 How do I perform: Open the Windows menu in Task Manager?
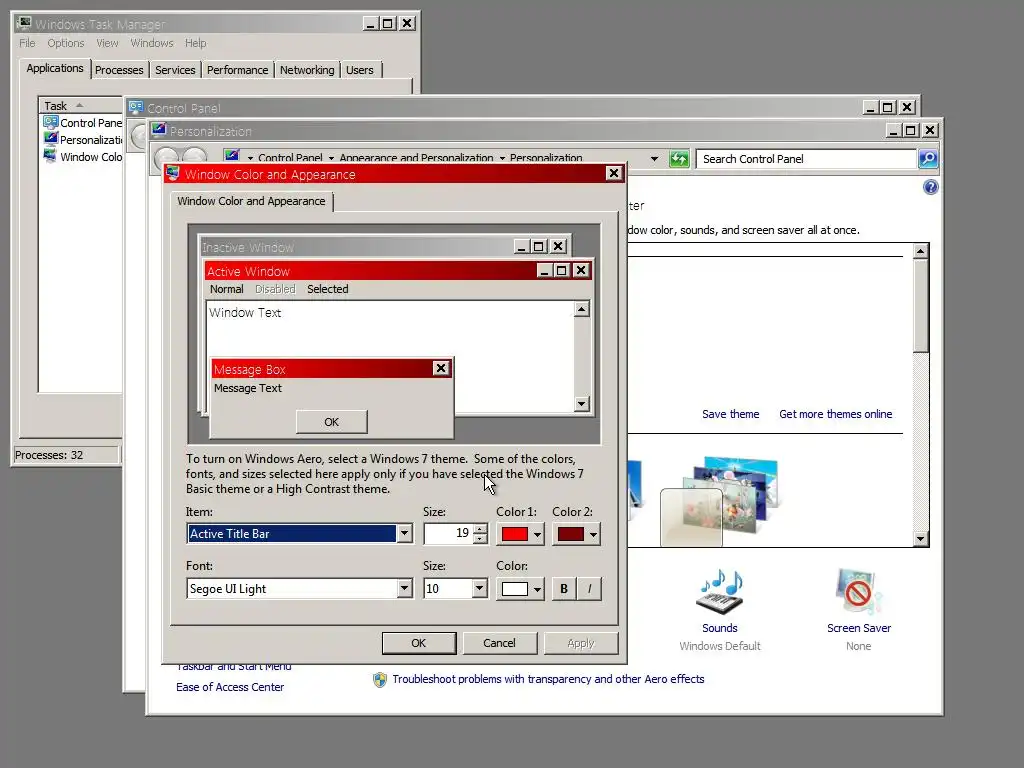152,43
